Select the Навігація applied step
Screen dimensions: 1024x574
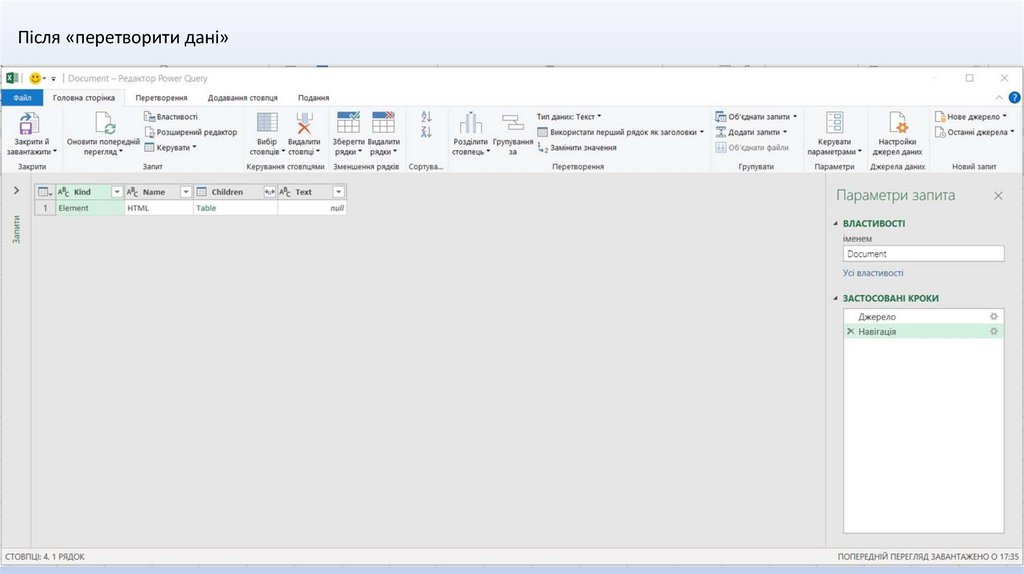923,332
